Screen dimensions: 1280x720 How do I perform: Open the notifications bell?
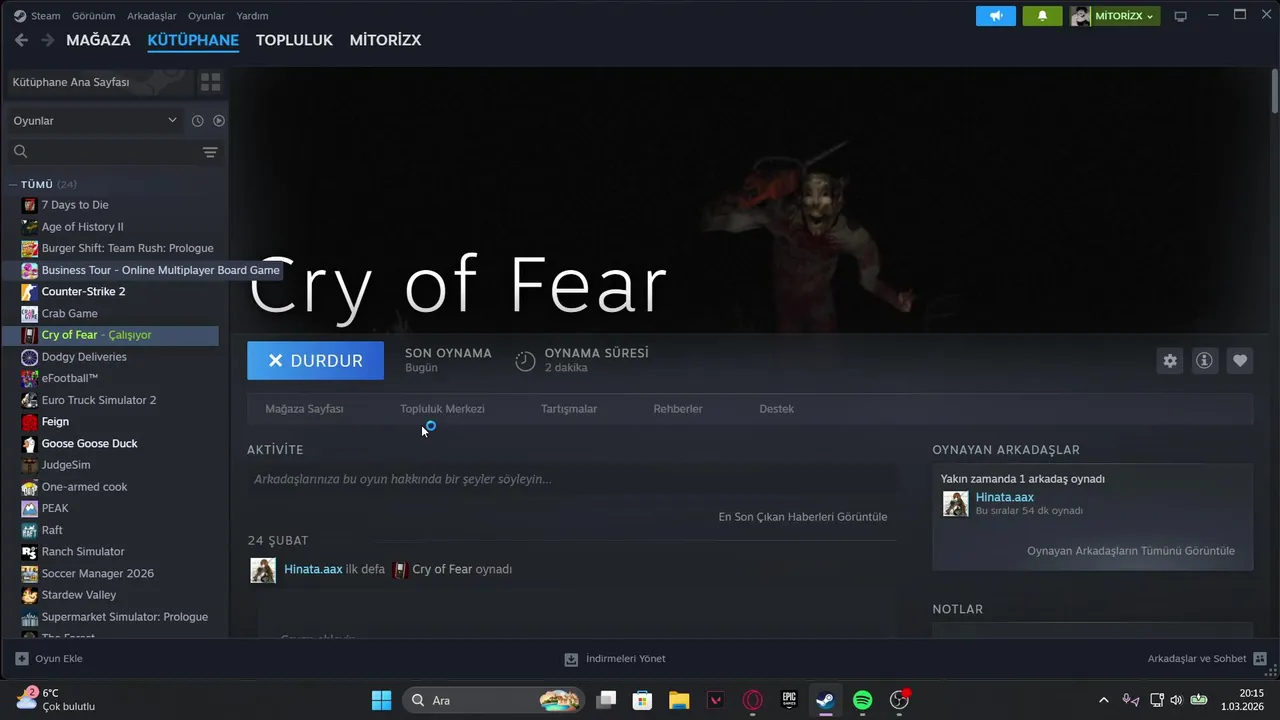tap(1043, 16)
